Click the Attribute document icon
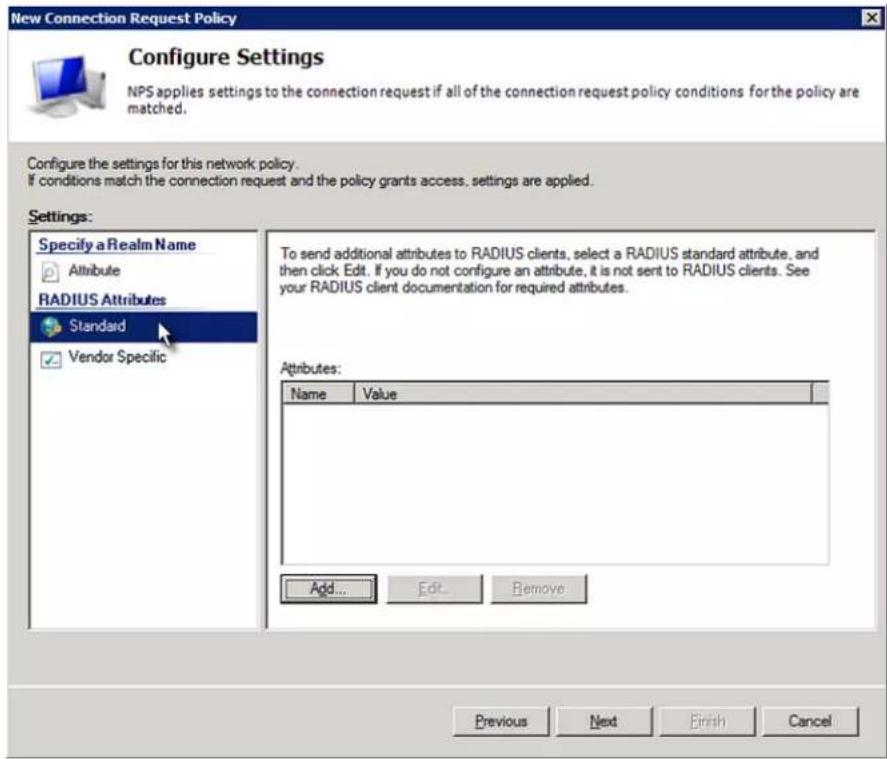Viewport: 887px width, 759px height. (50, 271)
